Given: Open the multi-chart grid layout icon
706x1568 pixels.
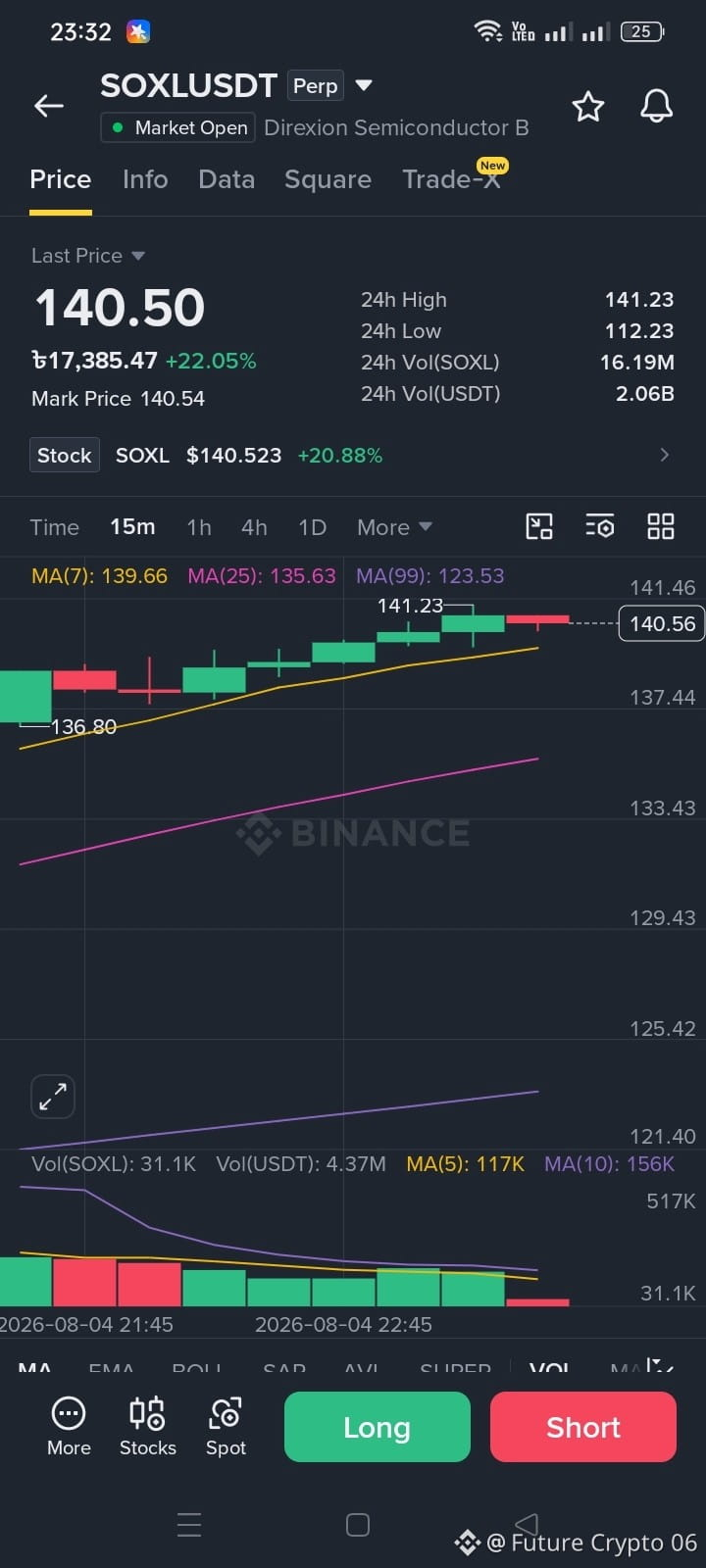Looking at the screenshot, I should (661, 526).
